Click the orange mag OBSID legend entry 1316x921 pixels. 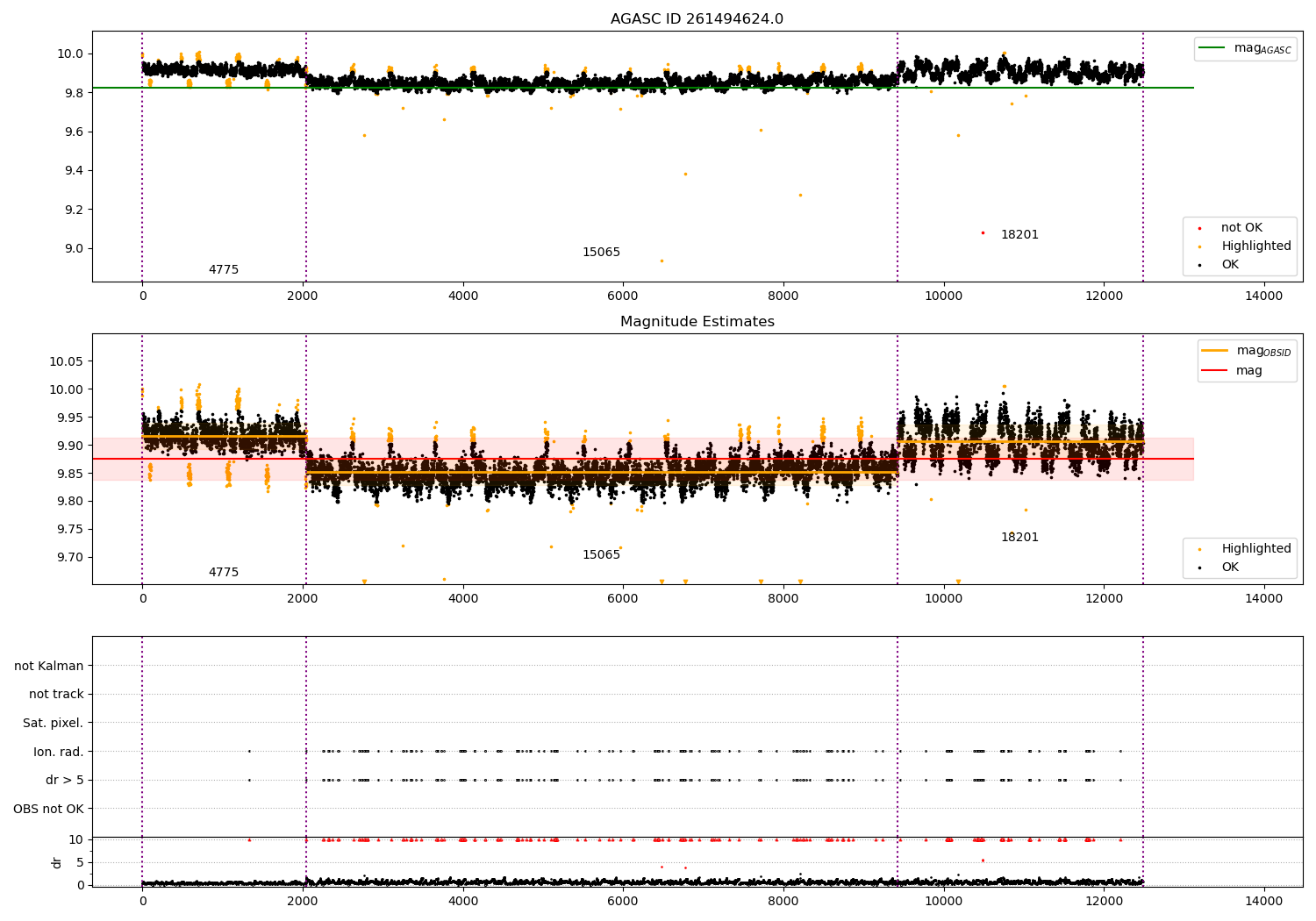[x=1247, y=351]
